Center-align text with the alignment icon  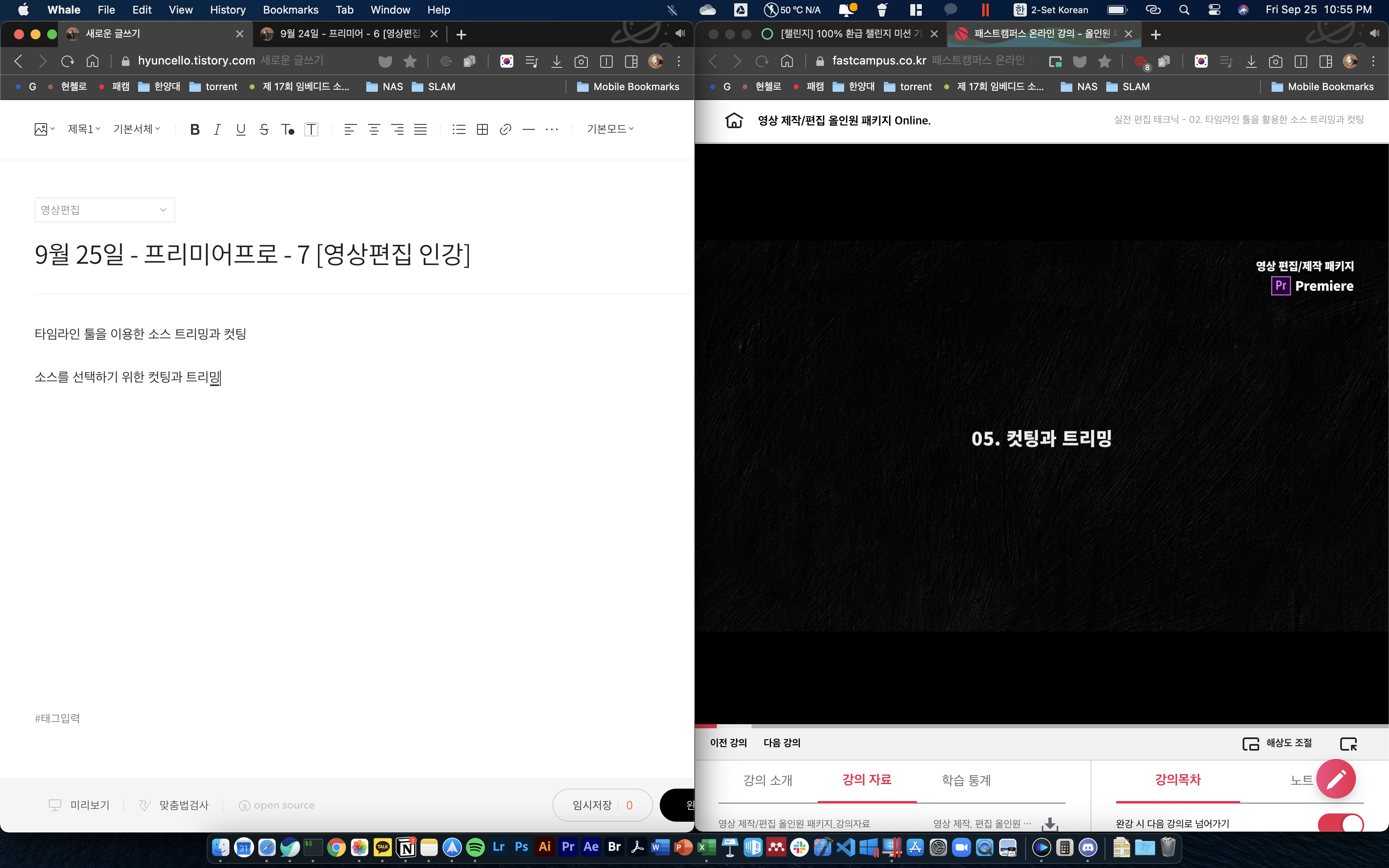(374, 129)
